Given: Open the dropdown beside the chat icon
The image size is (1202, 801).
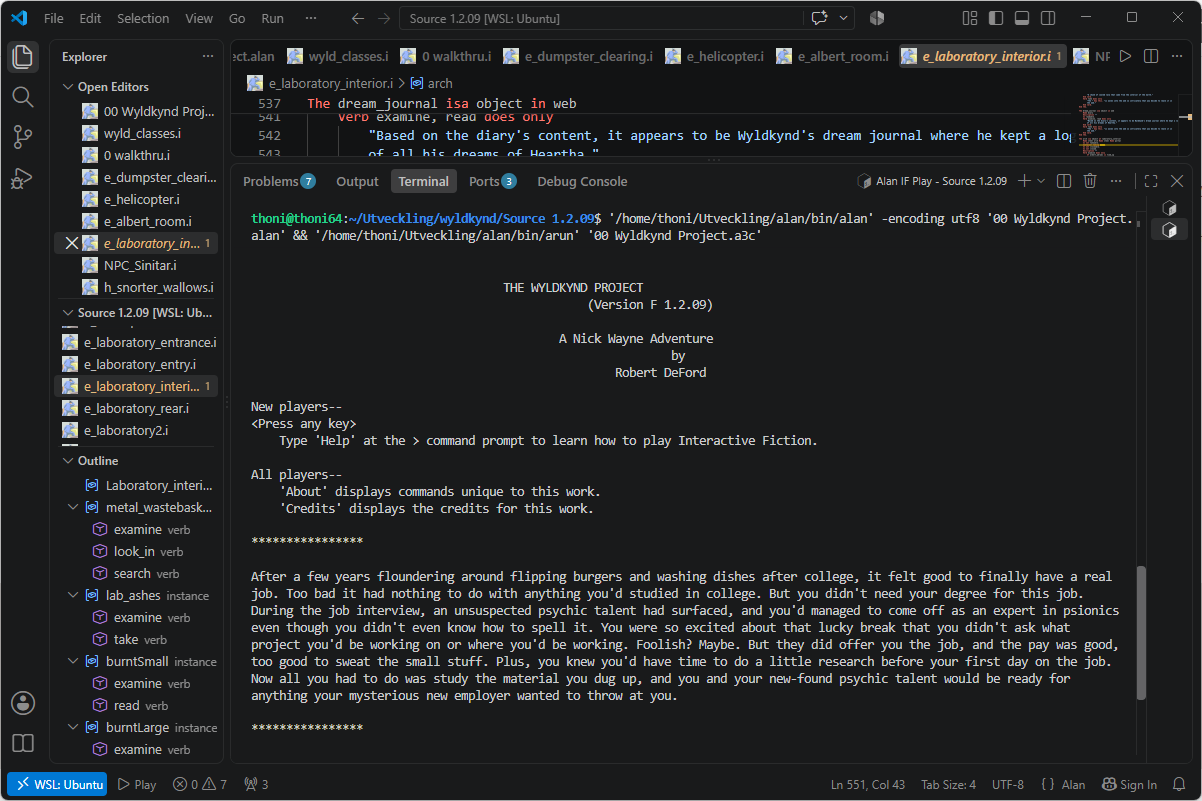Looking at the screenshot, I should click(844, 18).
